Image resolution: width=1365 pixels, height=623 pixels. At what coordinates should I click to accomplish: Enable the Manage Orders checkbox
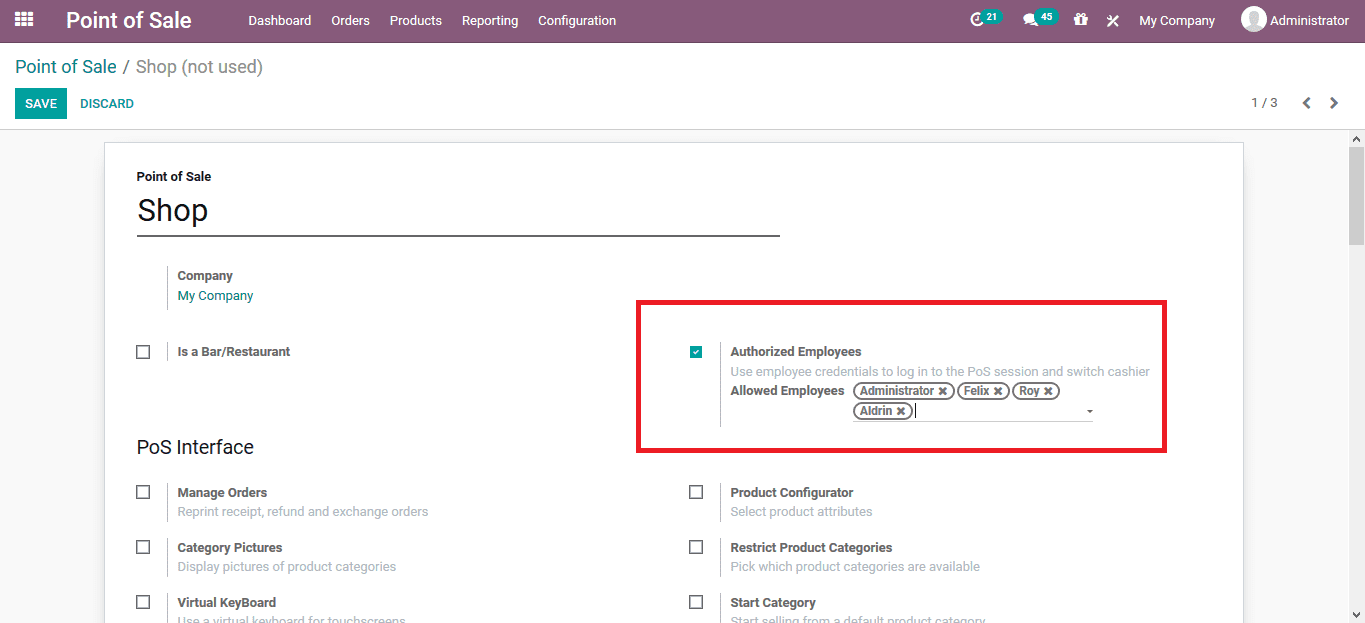(x=143, y=492)
